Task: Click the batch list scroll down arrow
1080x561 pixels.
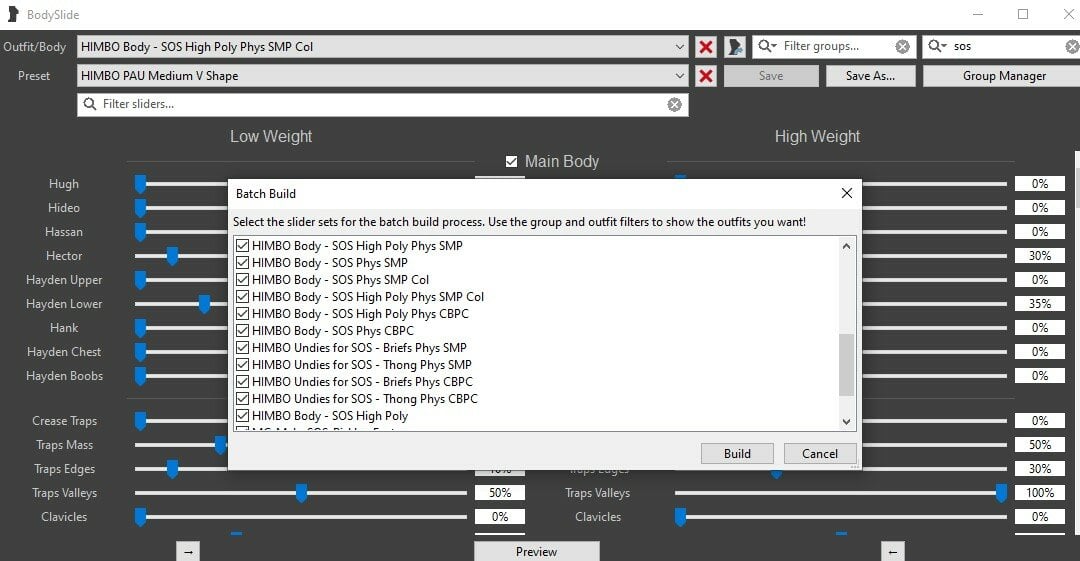Action: [x=847, y=422]
